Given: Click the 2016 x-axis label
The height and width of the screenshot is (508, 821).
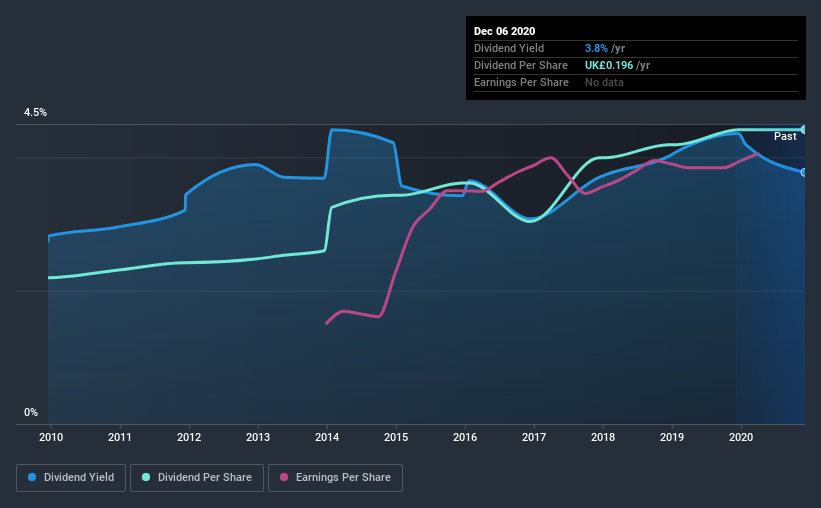Looking at the screenshot, I should click(465, 437).
